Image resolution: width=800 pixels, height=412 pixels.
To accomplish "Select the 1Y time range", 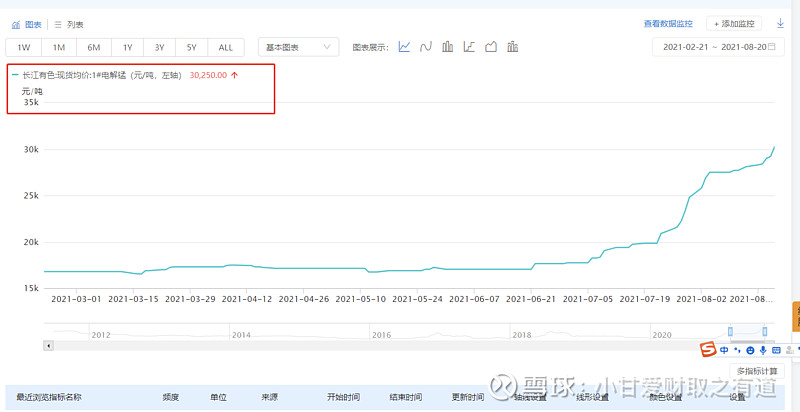I will 128,47.
